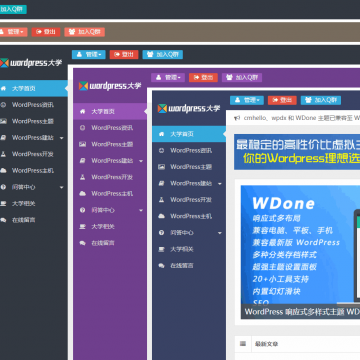Click the blue virtual hosting banner ad

tap(297, 152)
